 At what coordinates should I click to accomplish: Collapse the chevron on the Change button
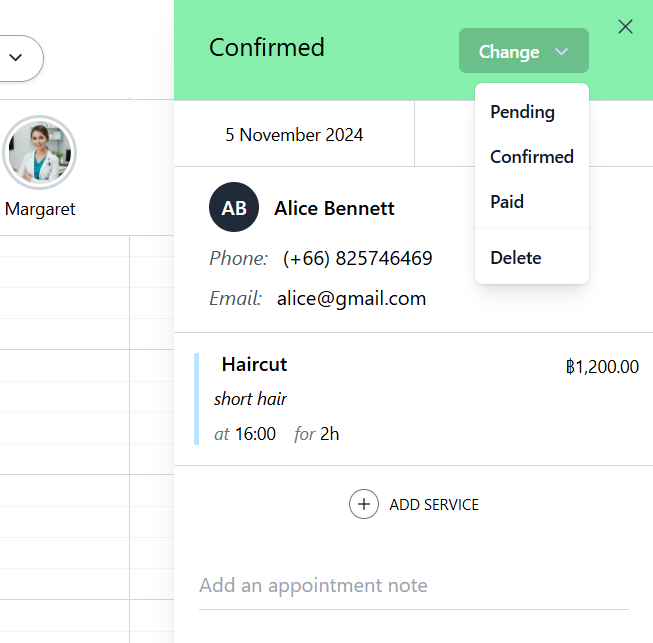(x=562, y=52)
